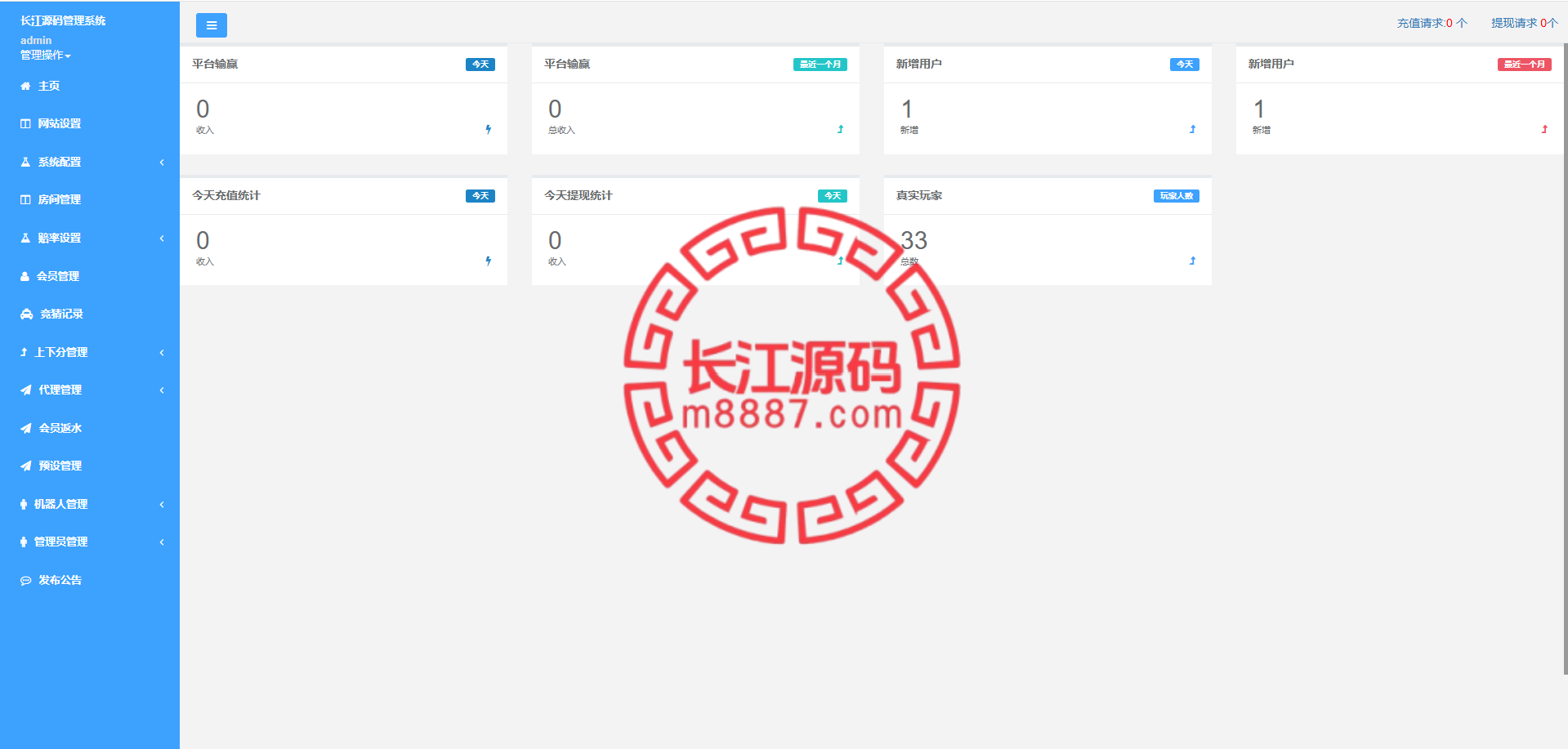The height and width of the screenshot is (749, 1568).
Task: Open the 提现请求 notification link
Action: 1525,23
